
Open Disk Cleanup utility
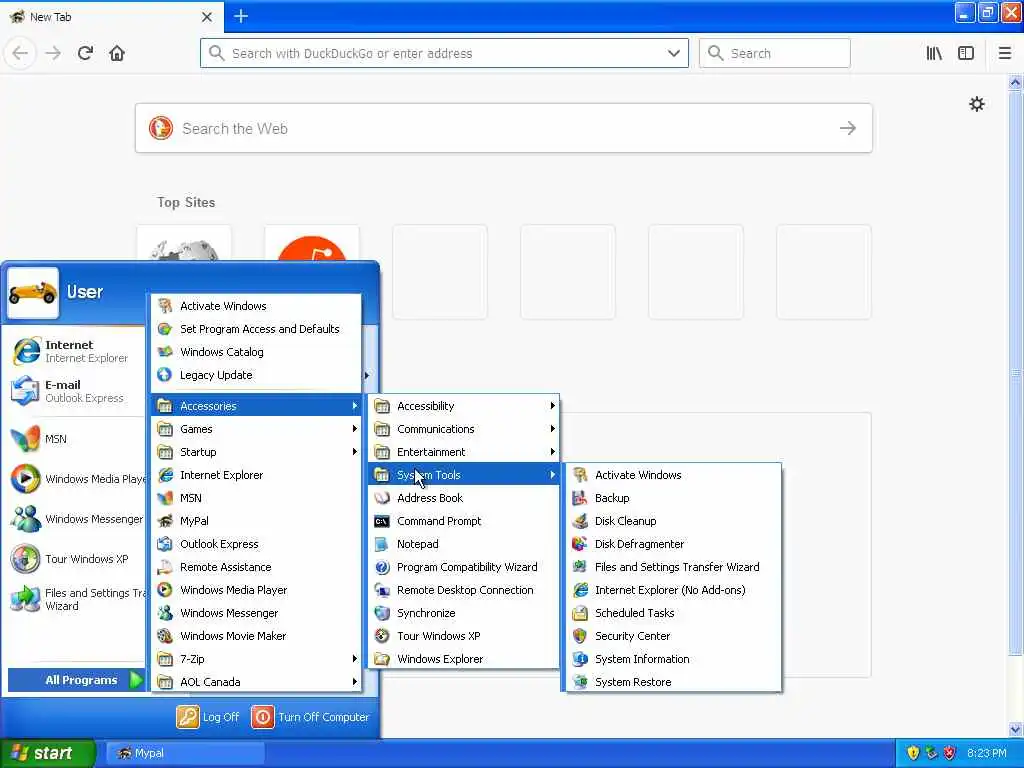(673, 520)
